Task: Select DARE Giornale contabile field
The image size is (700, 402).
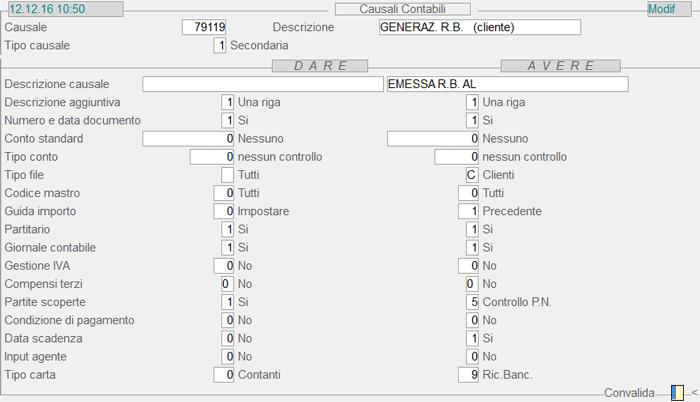Action: pos(227,248)
